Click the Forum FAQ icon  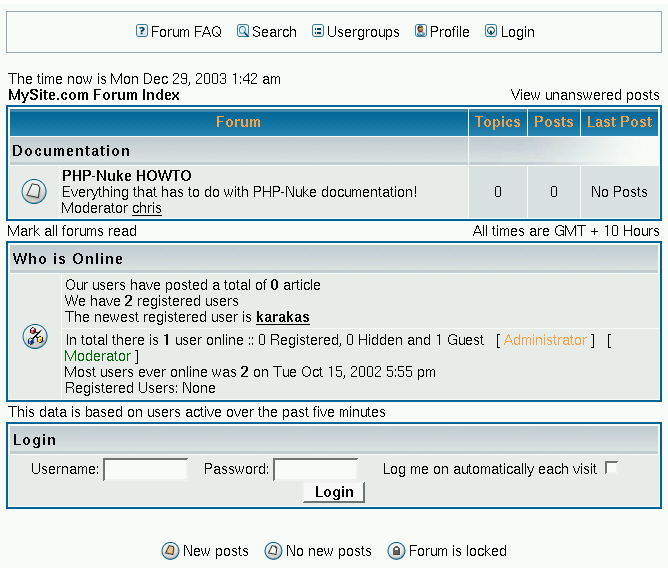coord(142,31)
